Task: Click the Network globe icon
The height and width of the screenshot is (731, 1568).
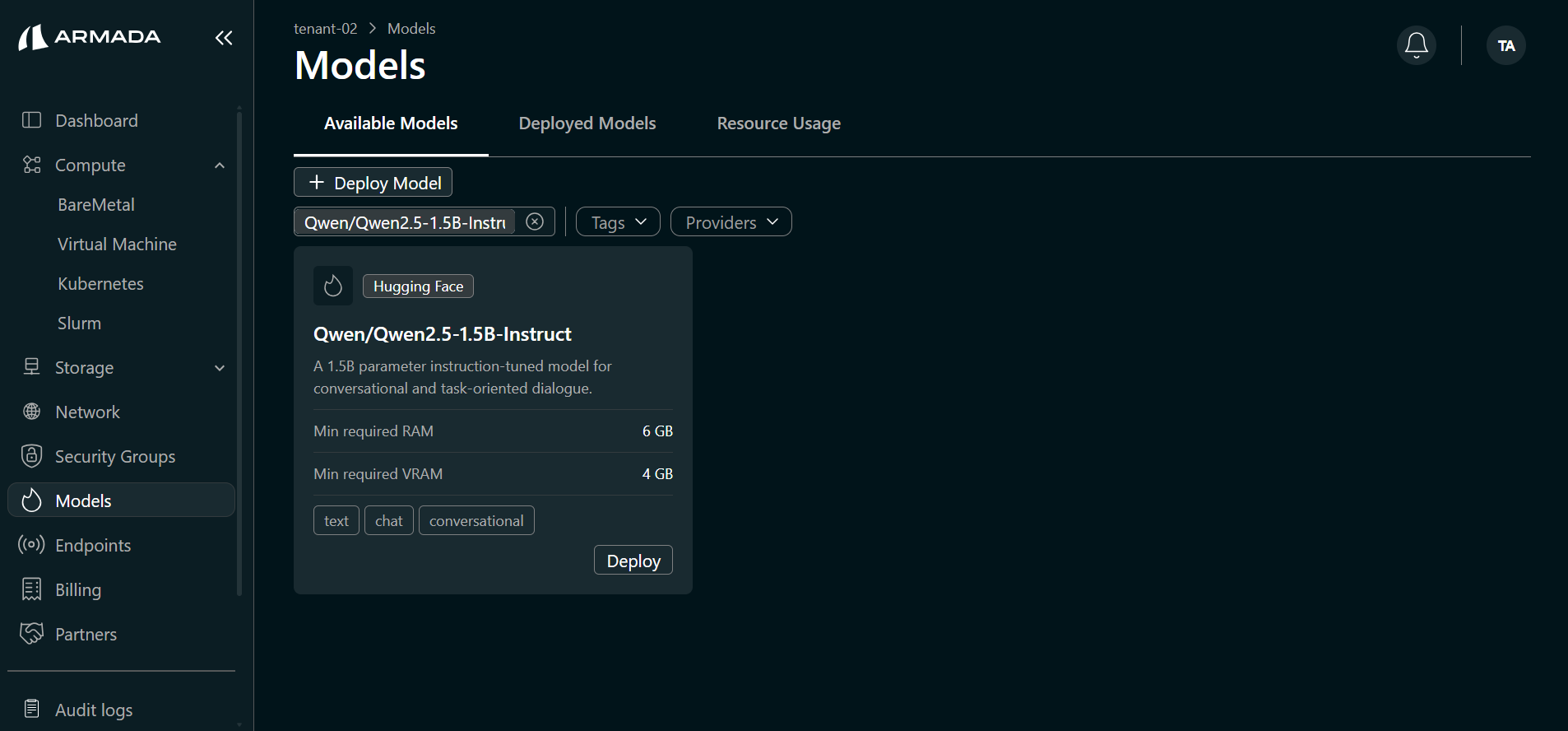Action: coord(31,412)
